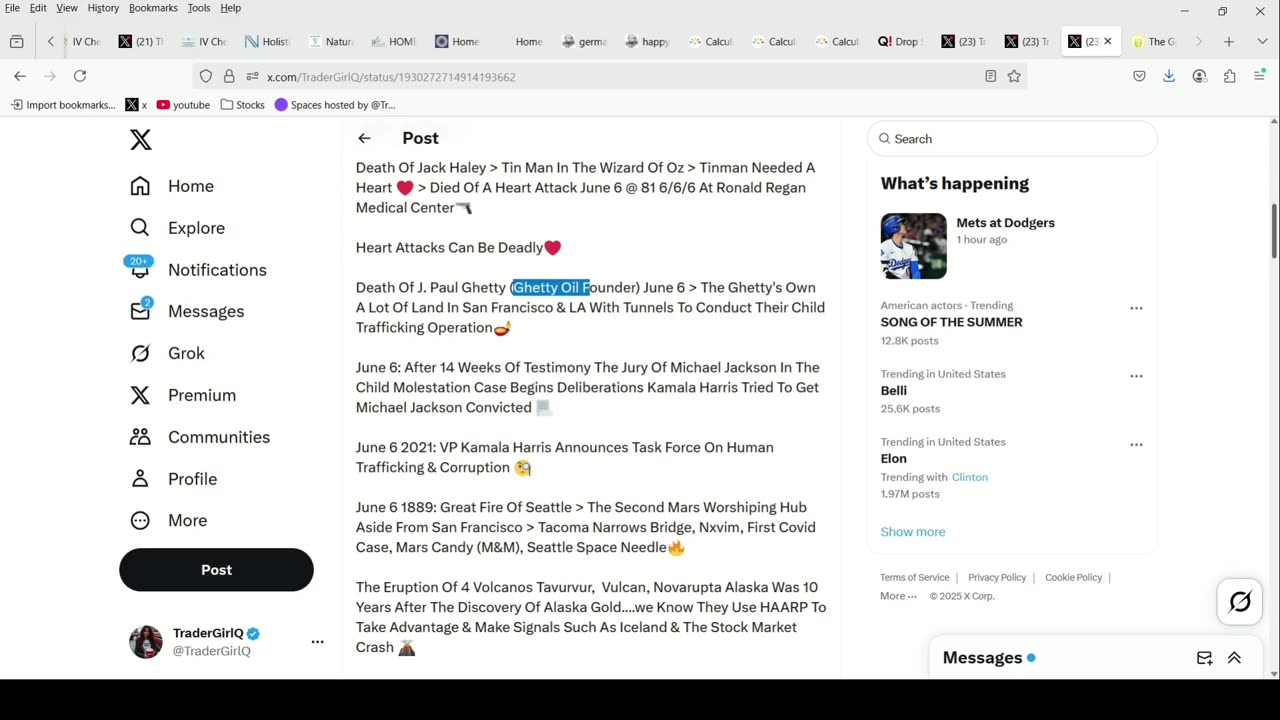Expand the footer More options
The image size is (1280, 720).
pos(898,596)
